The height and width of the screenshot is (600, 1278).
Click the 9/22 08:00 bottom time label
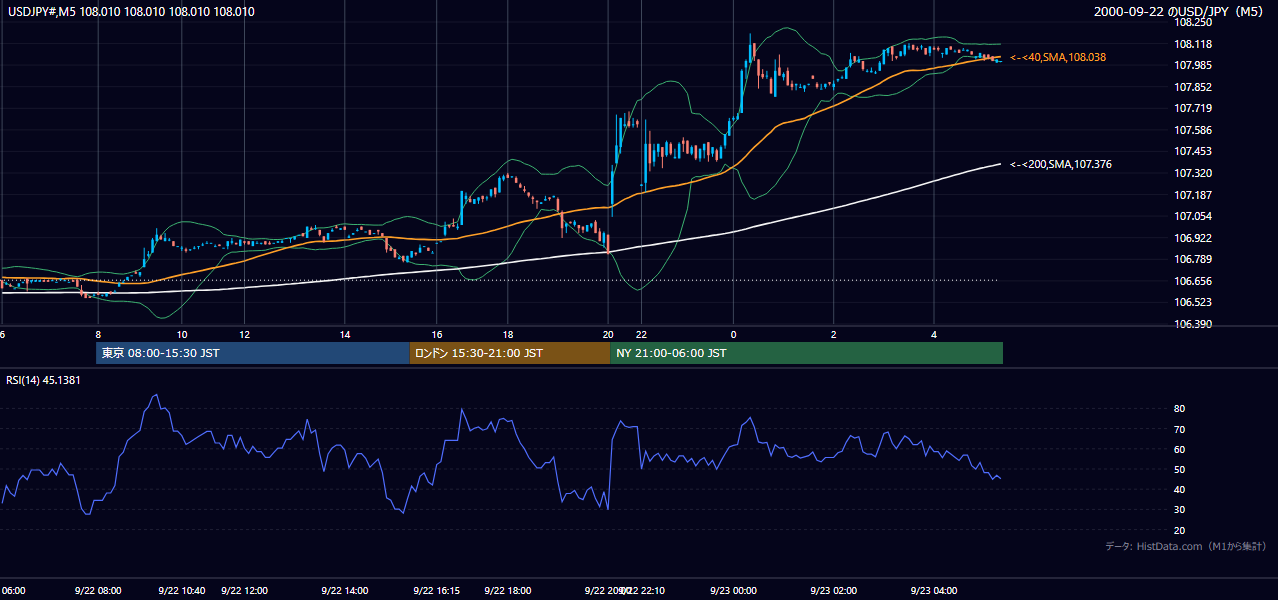tap(98, 590)
